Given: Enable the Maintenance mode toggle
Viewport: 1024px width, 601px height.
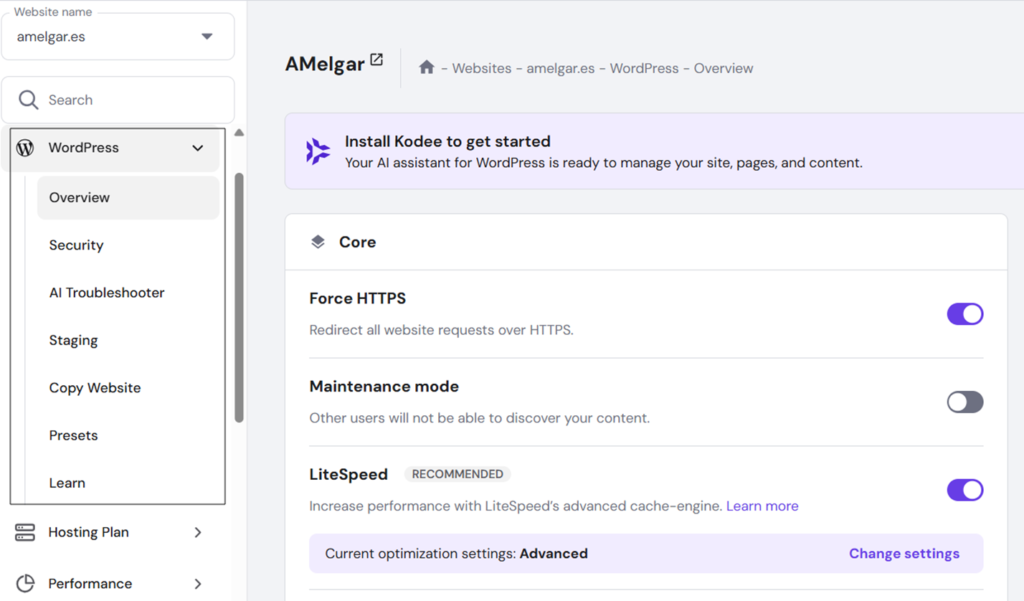Looking at the screenshot, I should (x=965, y=402).
